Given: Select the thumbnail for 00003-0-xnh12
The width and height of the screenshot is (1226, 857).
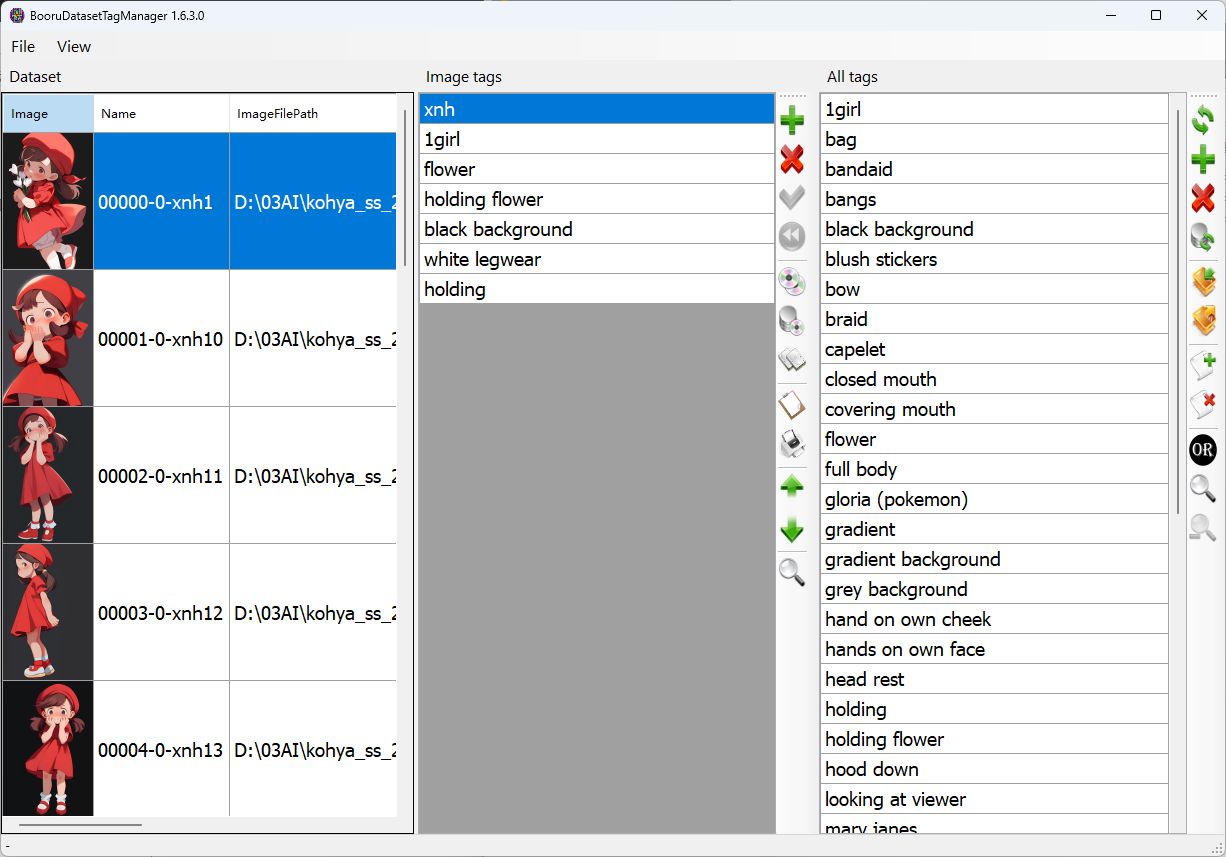Looking at the screenshot, I should coord(48,612).
